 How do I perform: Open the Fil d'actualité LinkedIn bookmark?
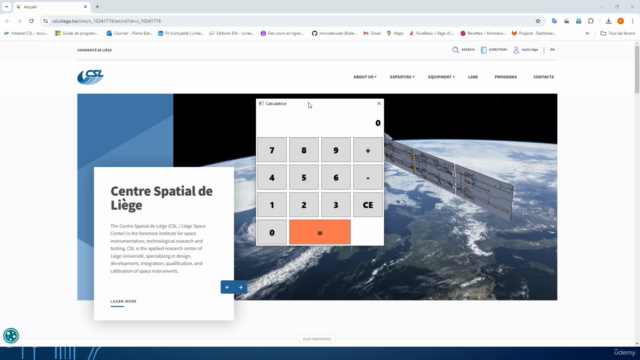coord(181,33)
